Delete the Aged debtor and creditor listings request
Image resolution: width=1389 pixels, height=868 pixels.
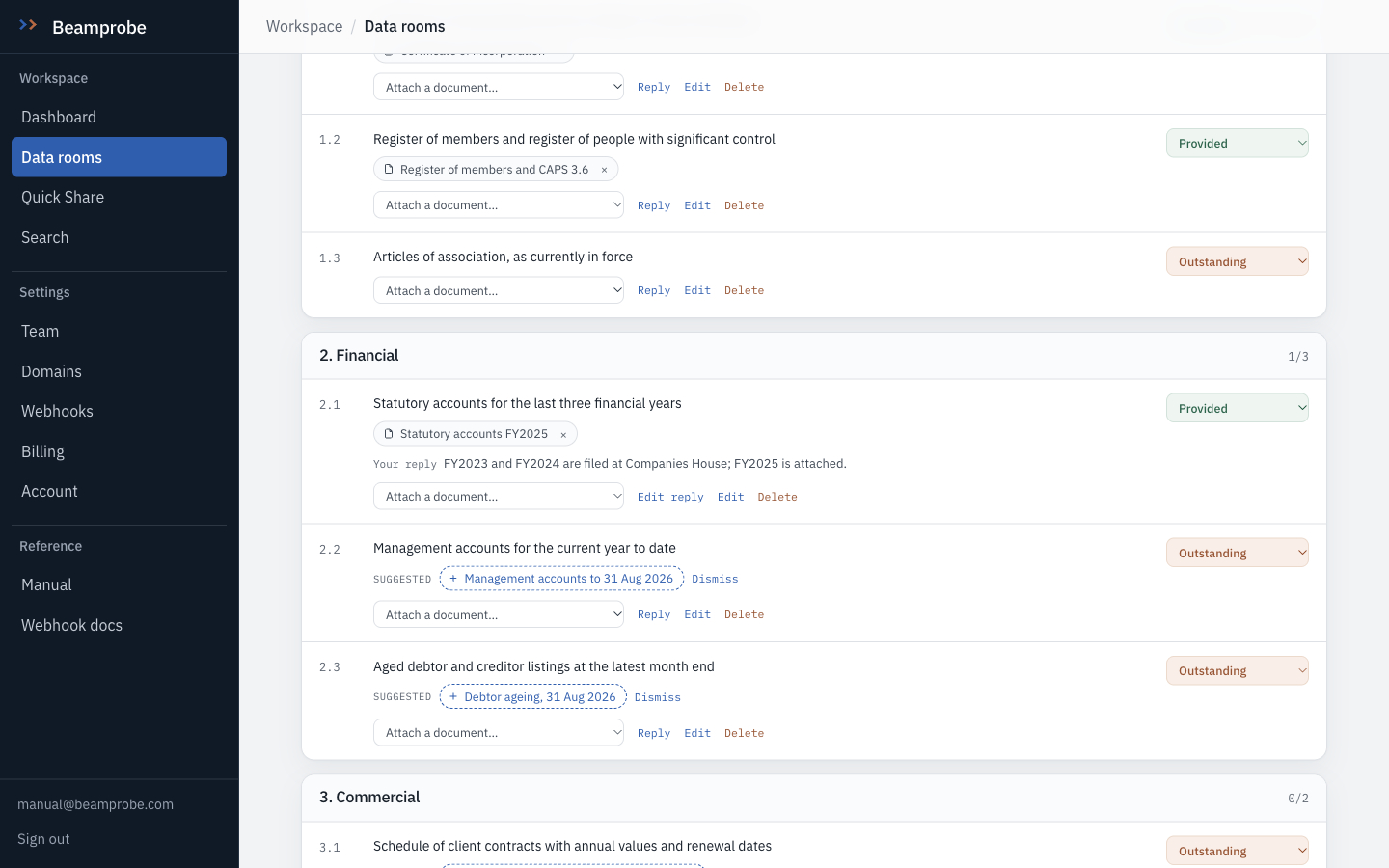pyautogui.click(x=744, y=733)
